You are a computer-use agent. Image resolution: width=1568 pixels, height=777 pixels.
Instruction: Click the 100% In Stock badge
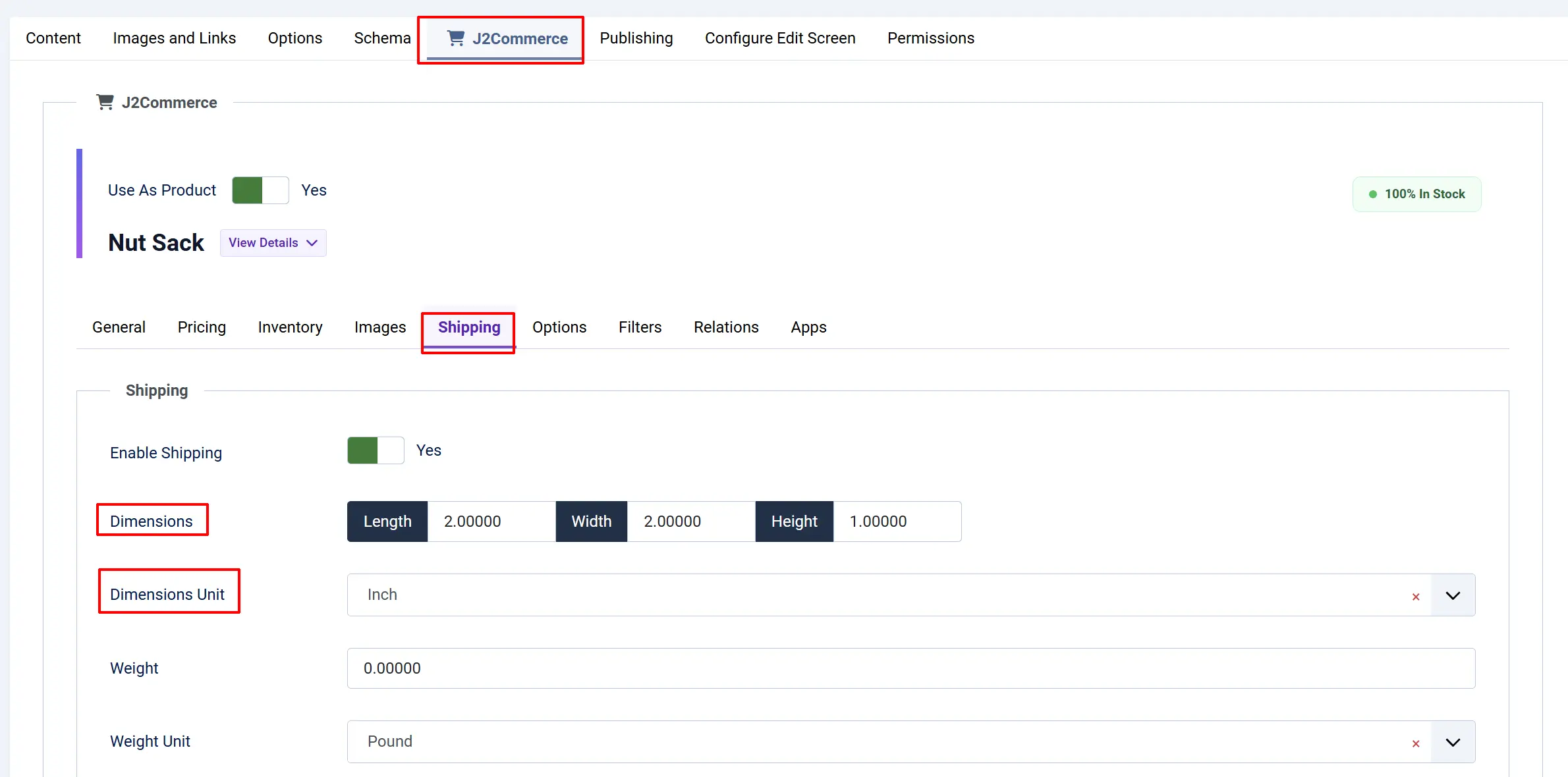point(1417,194)
